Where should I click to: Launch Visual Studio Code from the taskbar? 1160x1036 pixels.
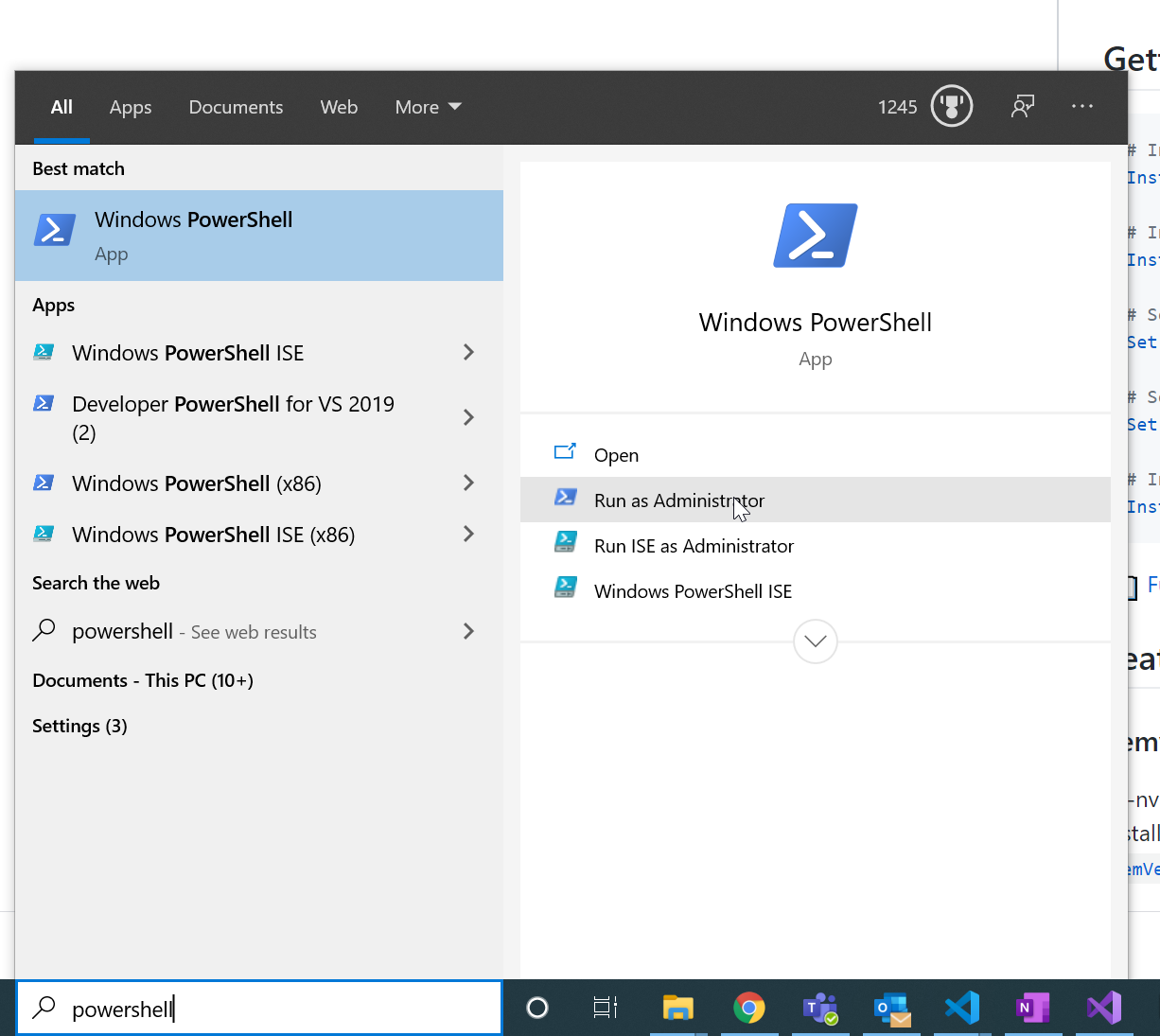tap(962, 1008)
